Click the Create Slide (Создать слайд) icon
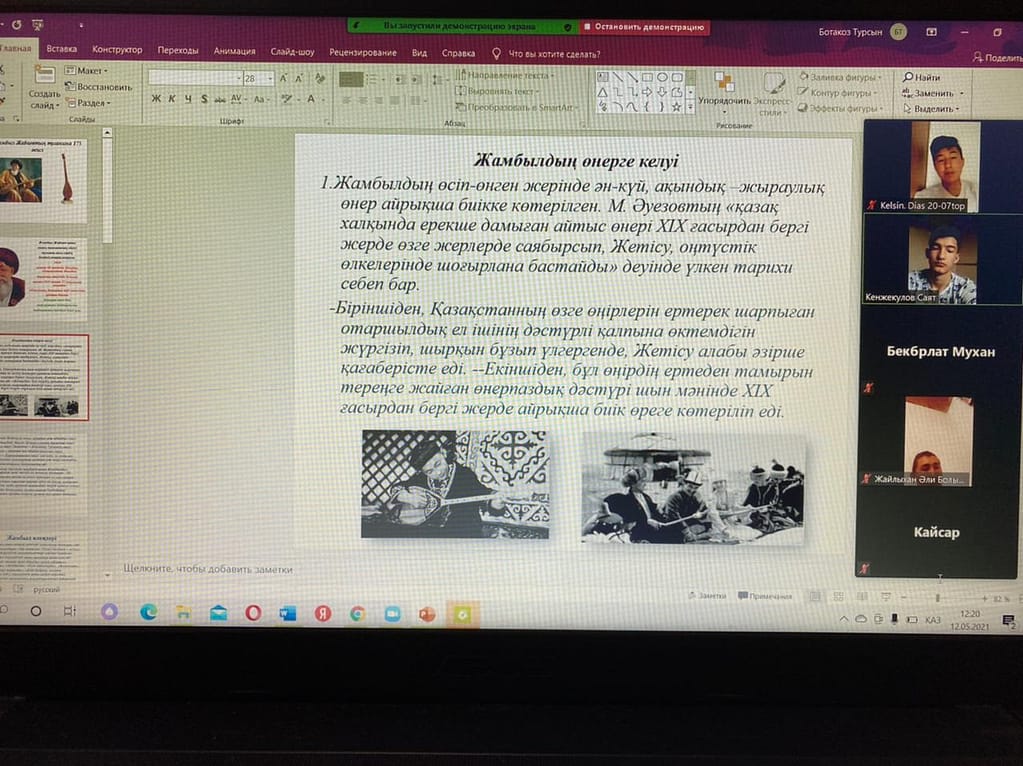 (44, 86)
